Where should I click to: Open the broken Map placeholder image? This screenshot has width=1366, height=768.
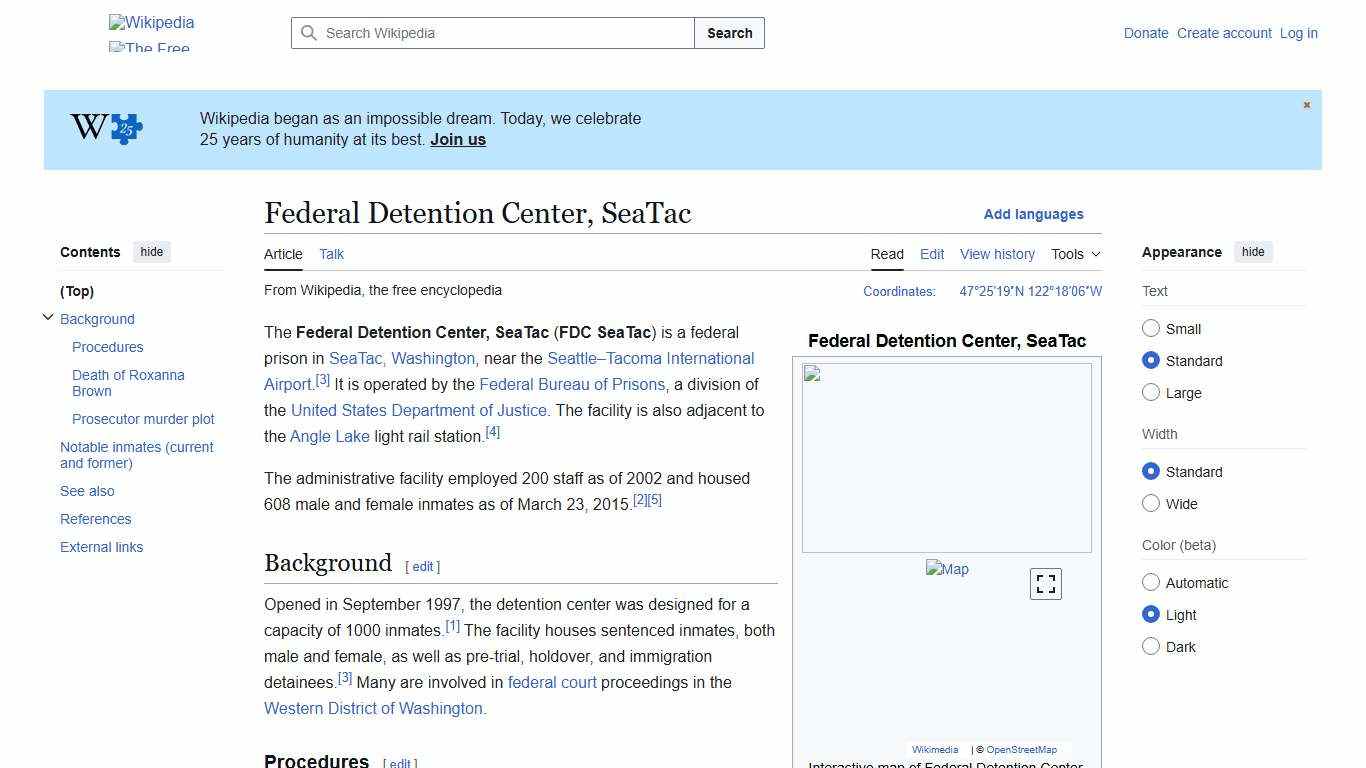[946, 569]
